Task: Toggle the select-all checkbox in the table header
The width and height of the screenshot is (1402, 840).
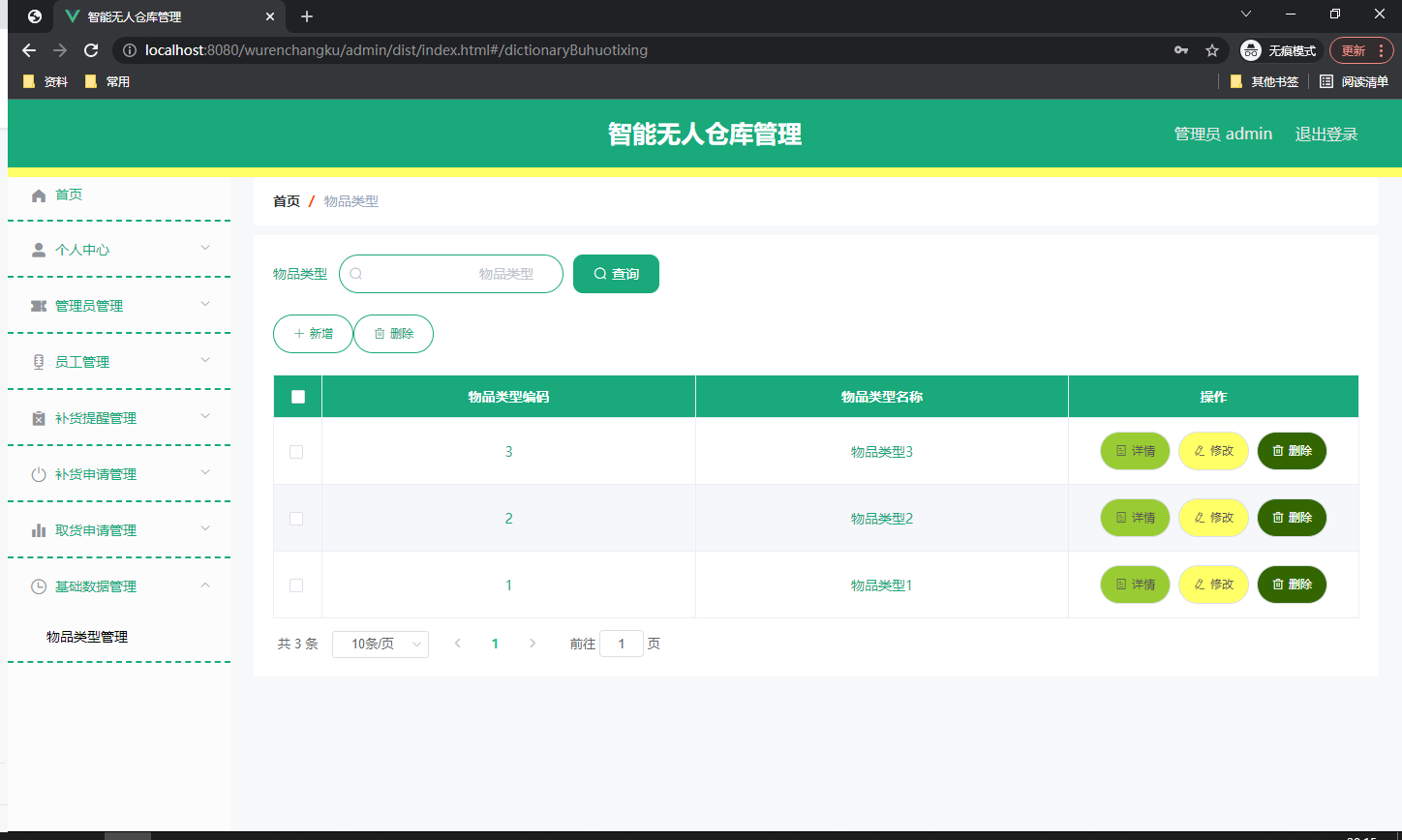Action: tap(298, 397)
